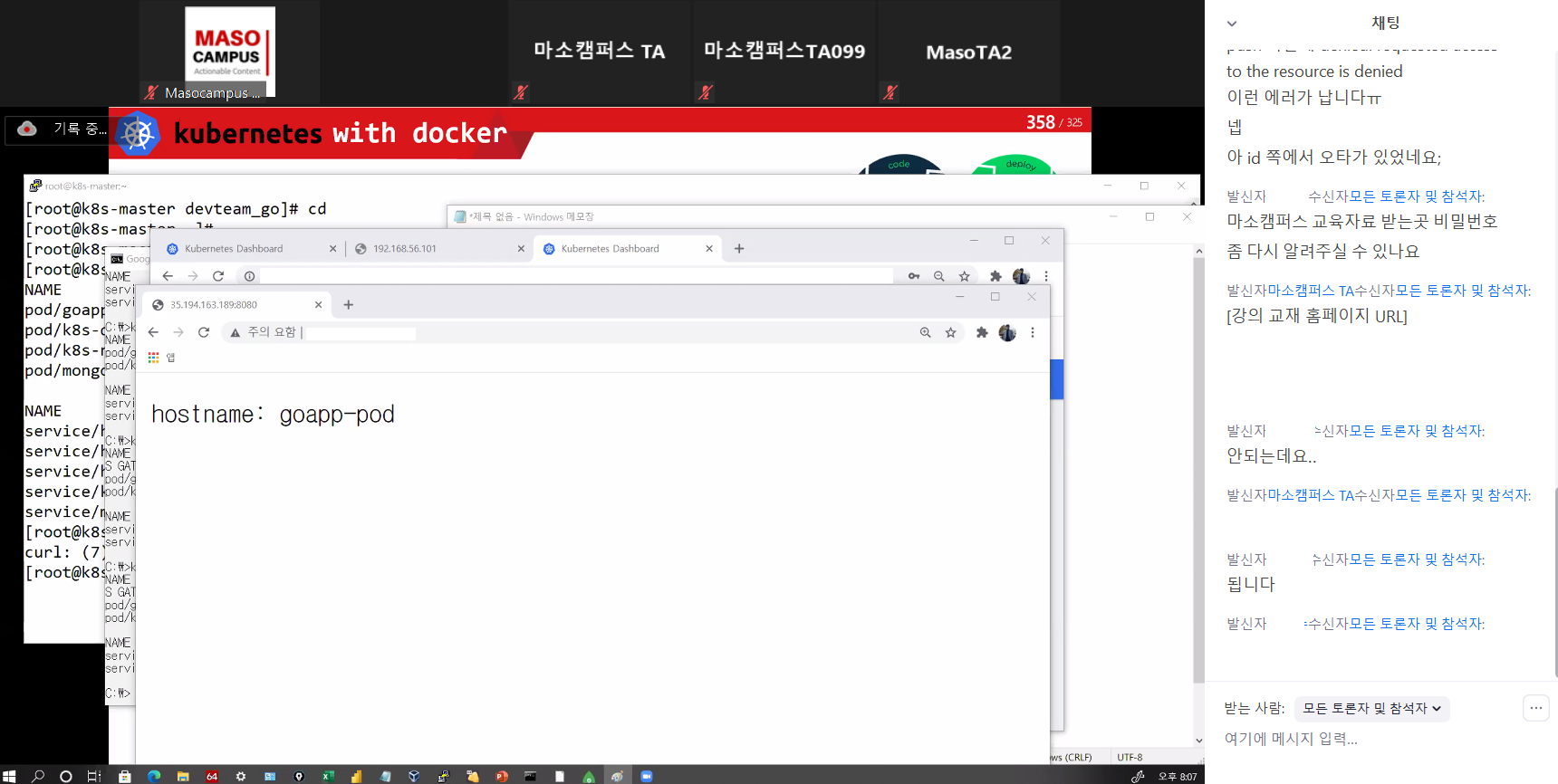Open the three-dot menu in the front Chrome window

click(1032, 332)
